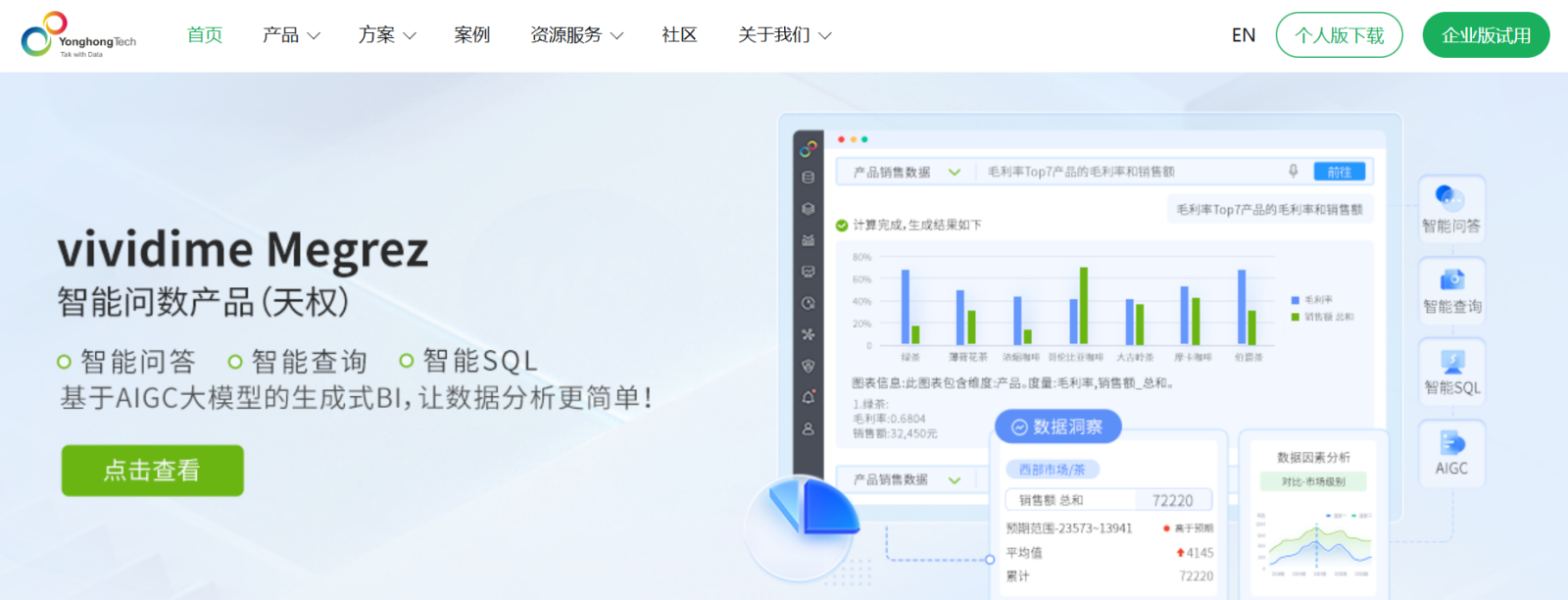Screen dimensions: 1568x600
Task: Click the 企业版试用 button
Action: click(1487, 35)
